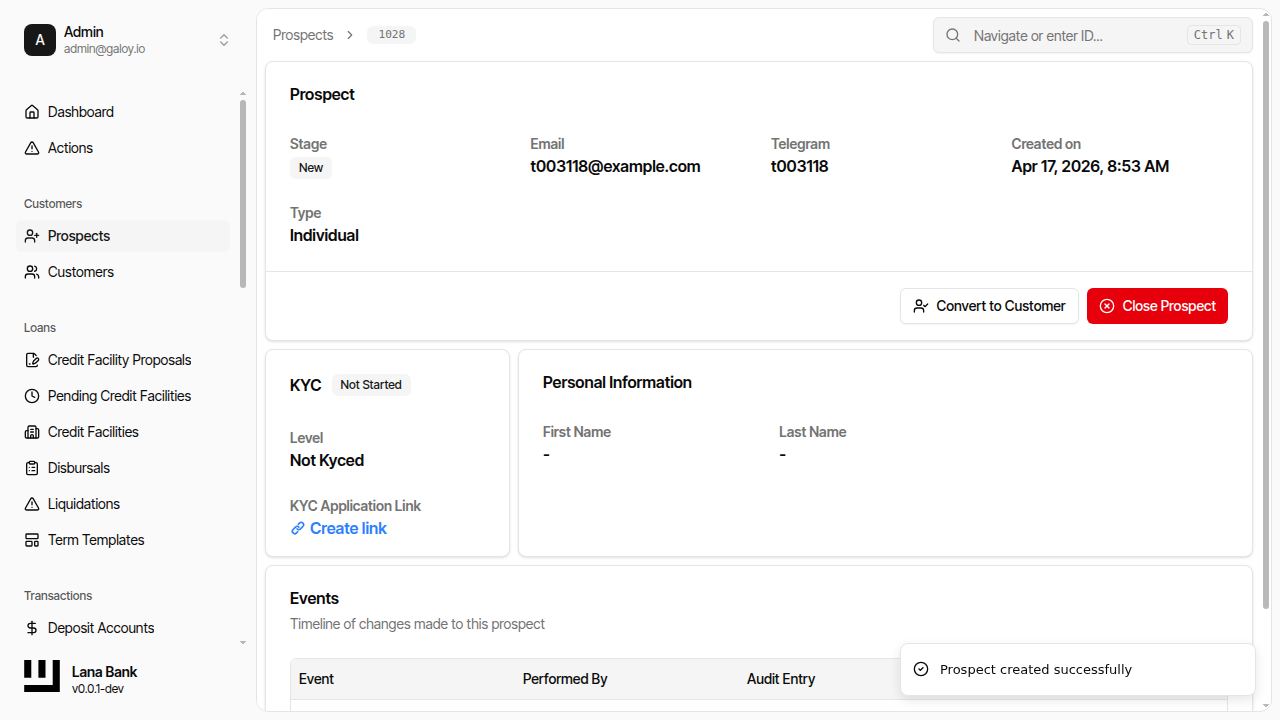Click the Liquidations warning icon
Viewport: 1280px width, 720px height.
point(31,503)
